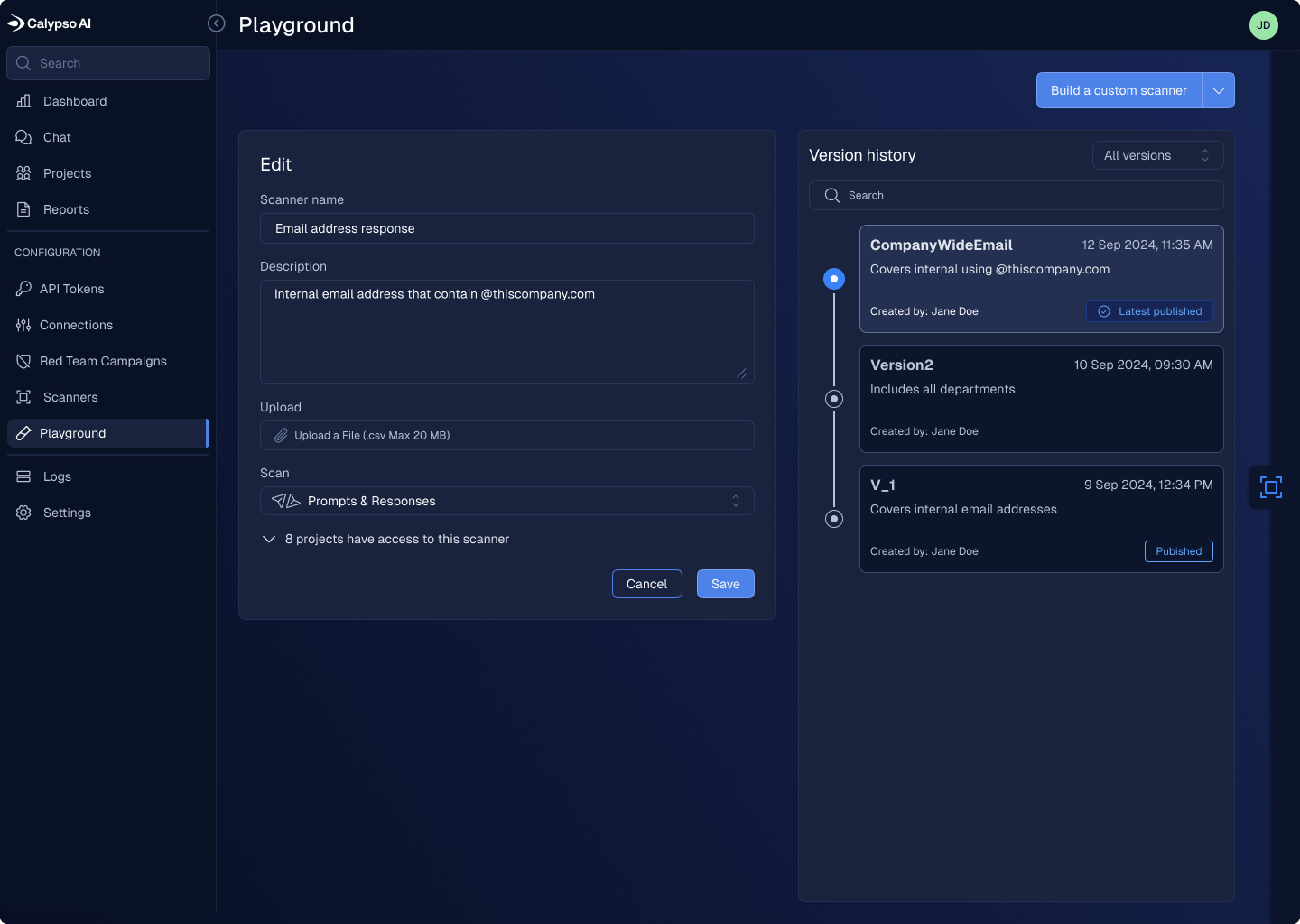This screenshot has height=924, width=1300.
Task: Click the CalypsoAI logo icon
Action: point(16,23)
